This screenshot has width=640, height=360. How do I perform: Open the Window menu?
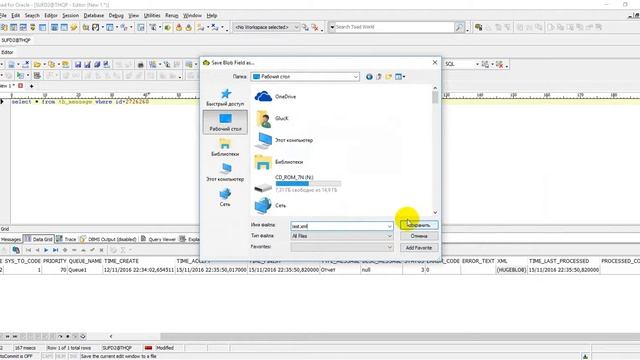coord(192,16)
